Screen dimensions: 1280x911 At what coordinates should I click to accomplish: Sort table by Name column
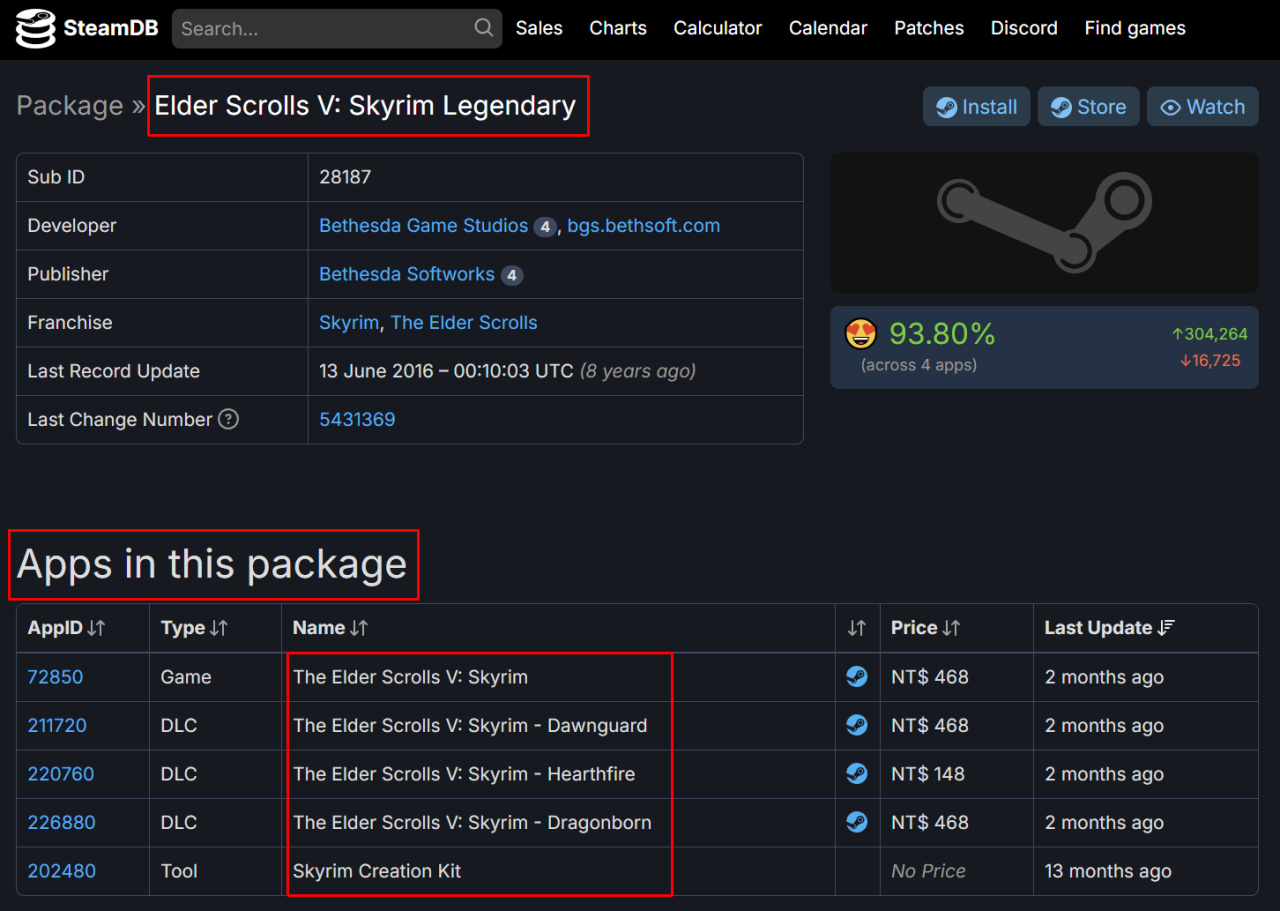coord(330,628)
